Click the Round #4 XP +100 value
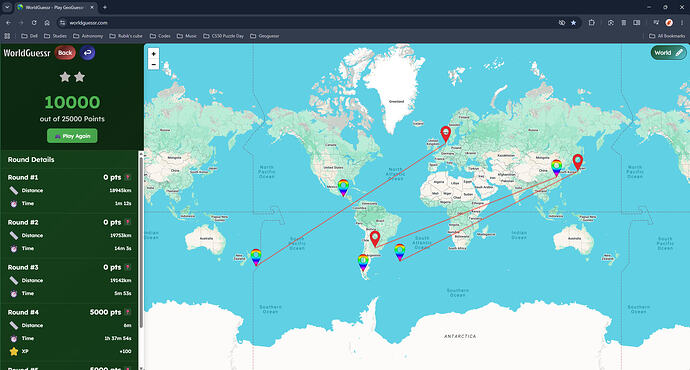This screenshot has width=690, height=370. coord(125,352)
